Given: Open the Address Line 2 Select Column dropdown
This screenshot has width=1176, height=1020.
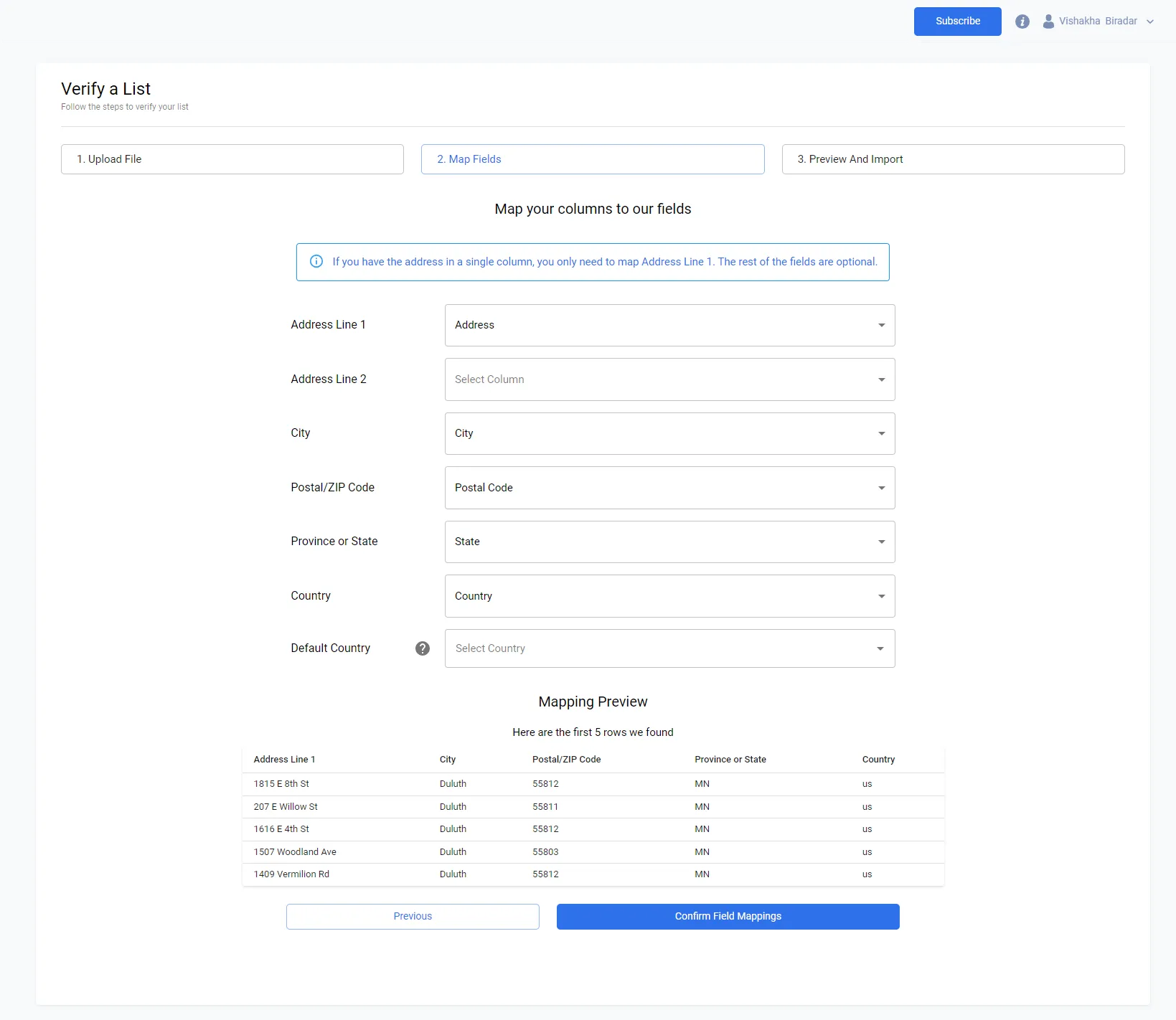Looking at the screenshot, I should click(669, 379).
